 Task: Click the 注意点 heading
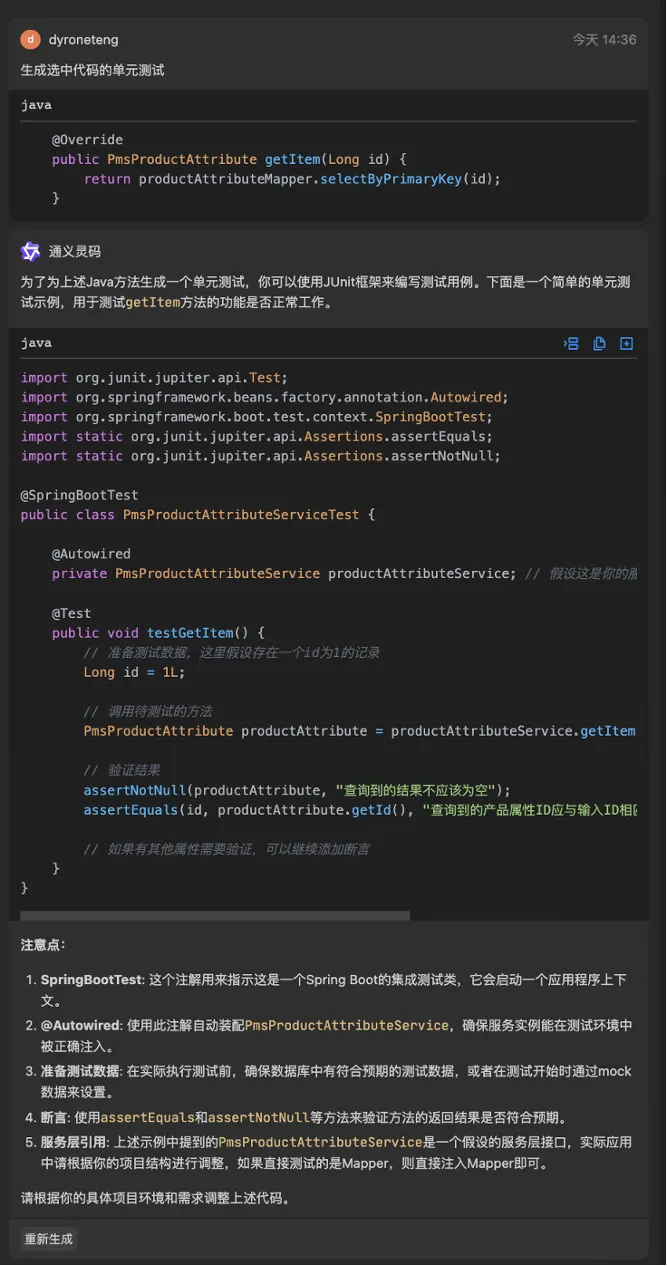point(43,945)
